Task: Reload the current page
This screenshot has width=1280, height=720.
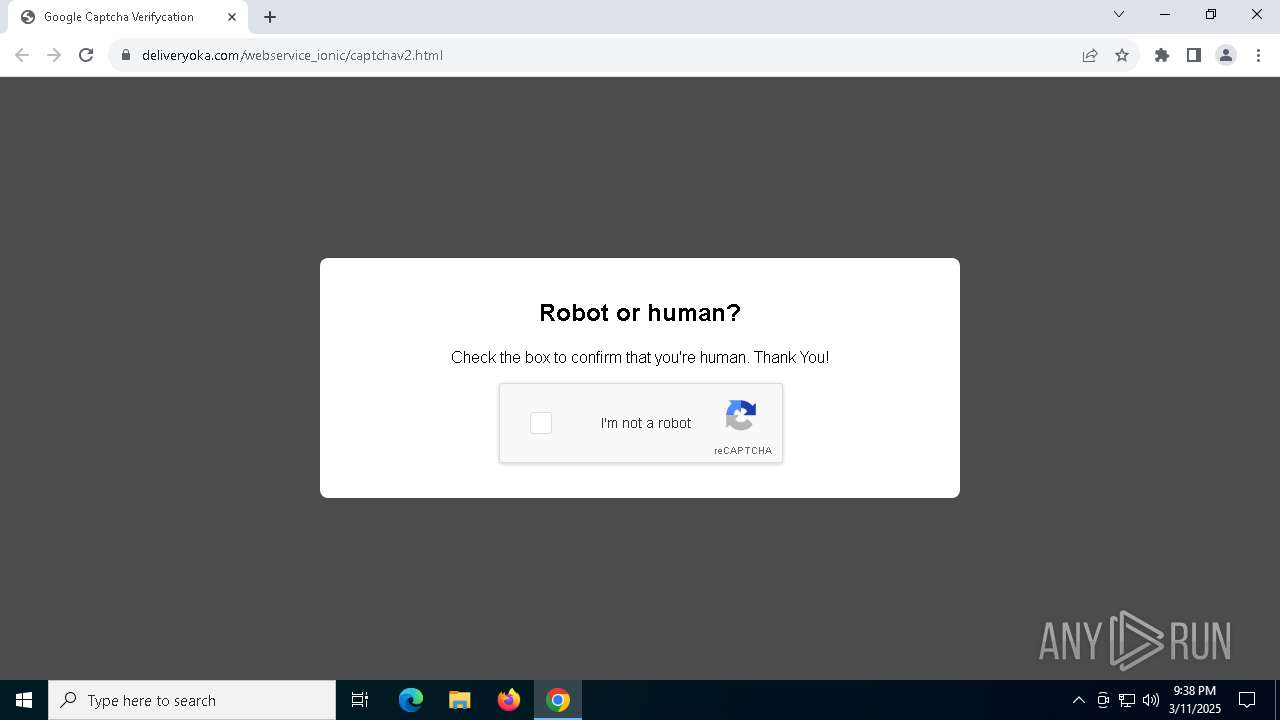Action: click(x=86, y=55)
